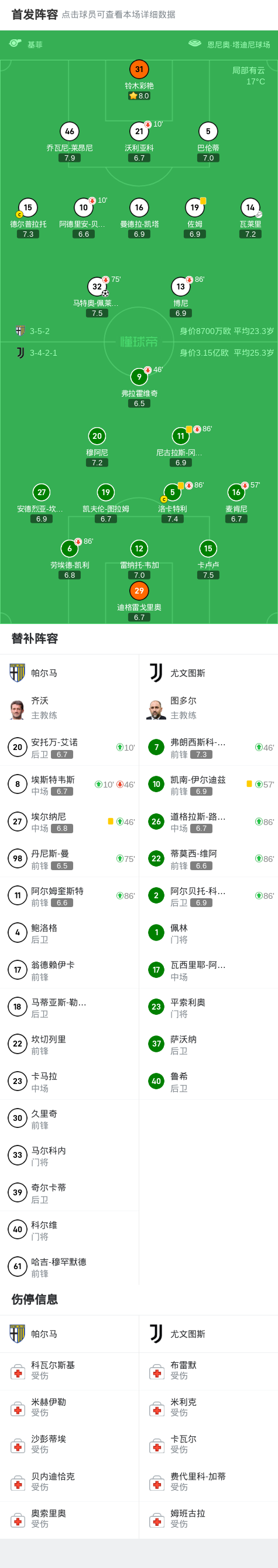The width and height of the screenshot is (278, 1568).
Task: Select Juventus formation 3-4-2-1 label
Action: tap(43, 352)
